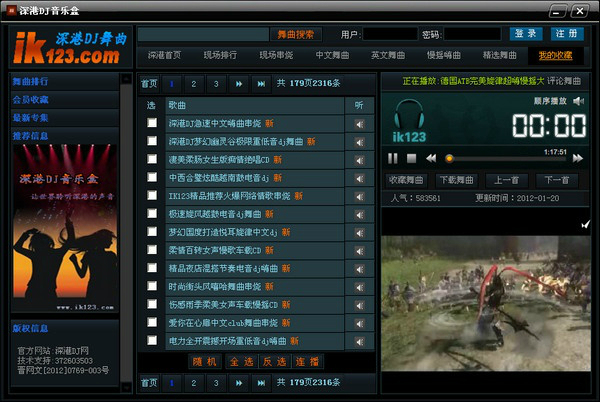Image resolution: width=600 pixels, height=402 pixels.
Task: Click the 全选 select-all button
Action: click(242, 362)
